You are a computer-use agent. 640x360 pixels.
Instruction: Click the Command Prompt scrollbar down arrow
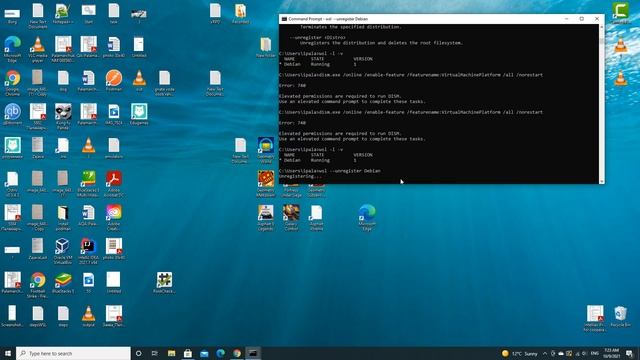(x=602, y=181)
